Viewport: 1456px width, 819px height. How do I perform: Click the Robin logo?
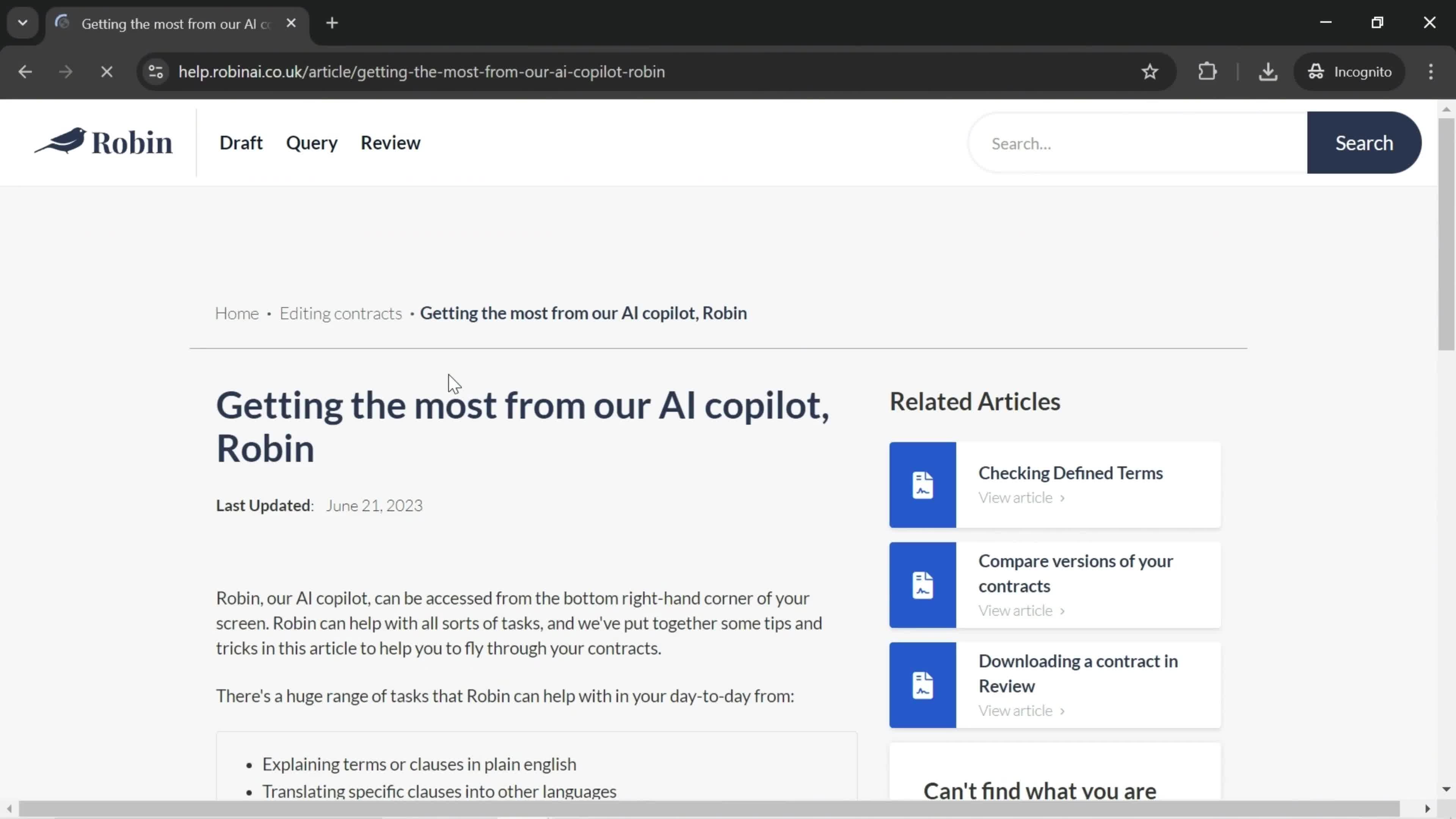[x=104, y=142]
